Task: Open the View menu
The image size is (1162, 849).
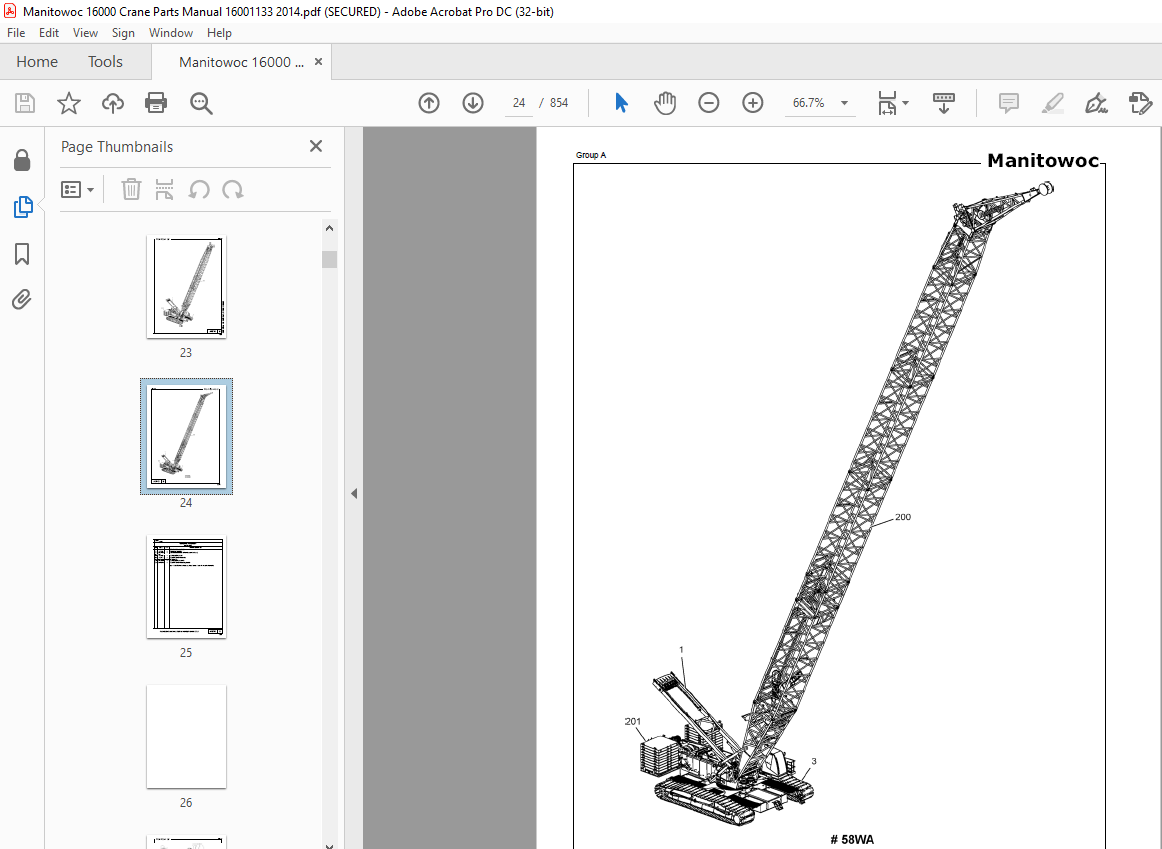Action: [85, 33]
